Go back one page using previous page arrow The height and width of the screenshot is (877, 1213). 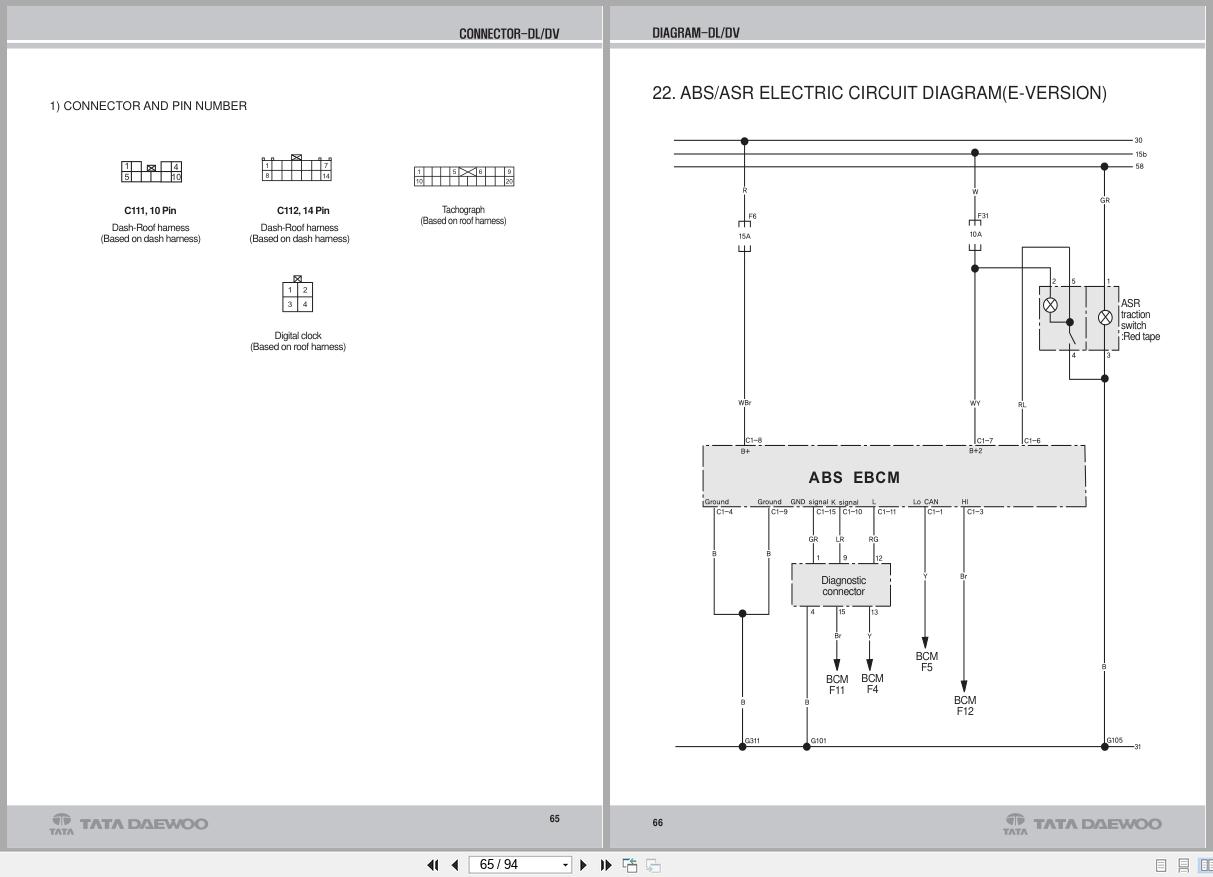click(x=455, y=864)
